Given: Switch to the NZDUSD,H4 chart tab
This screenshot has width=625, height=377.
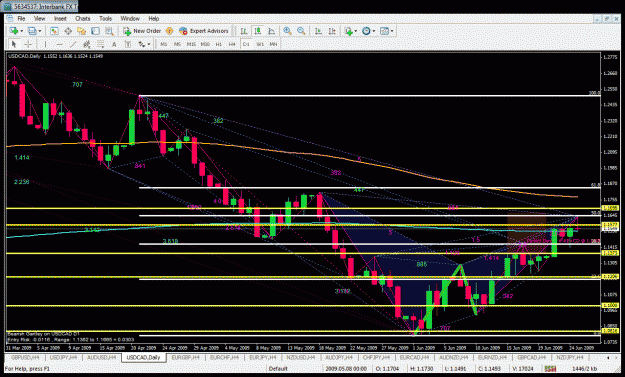Looking at the screenshot, I should 301,357.
